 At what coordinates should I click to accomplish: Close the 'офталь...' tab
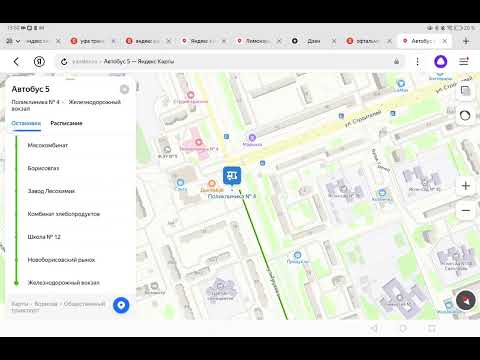coord(389,41)
